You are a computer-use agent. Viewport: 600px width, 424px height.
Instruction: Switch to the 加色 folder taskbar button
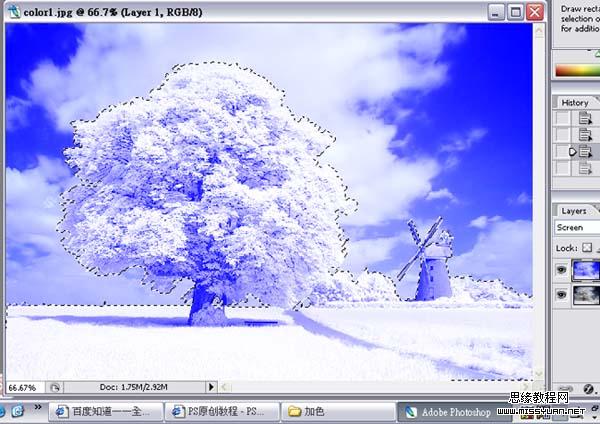click(312, 411)
